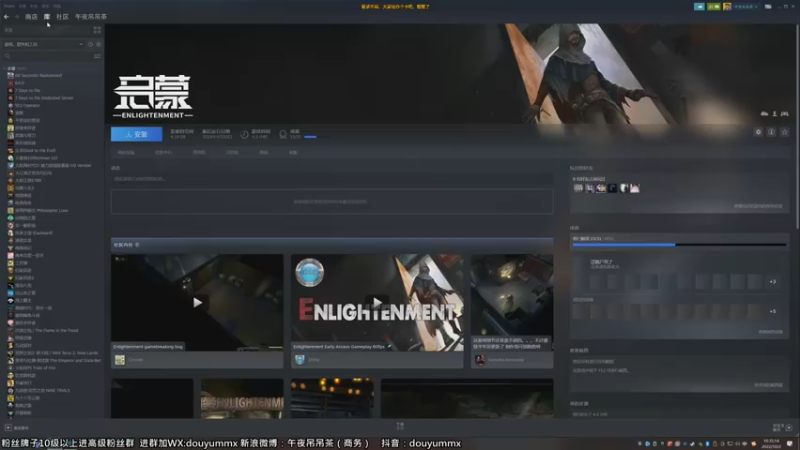Screen dimensions: 800x450
Task: Select the first tab under install button
Action: click(x=126, y=153)
